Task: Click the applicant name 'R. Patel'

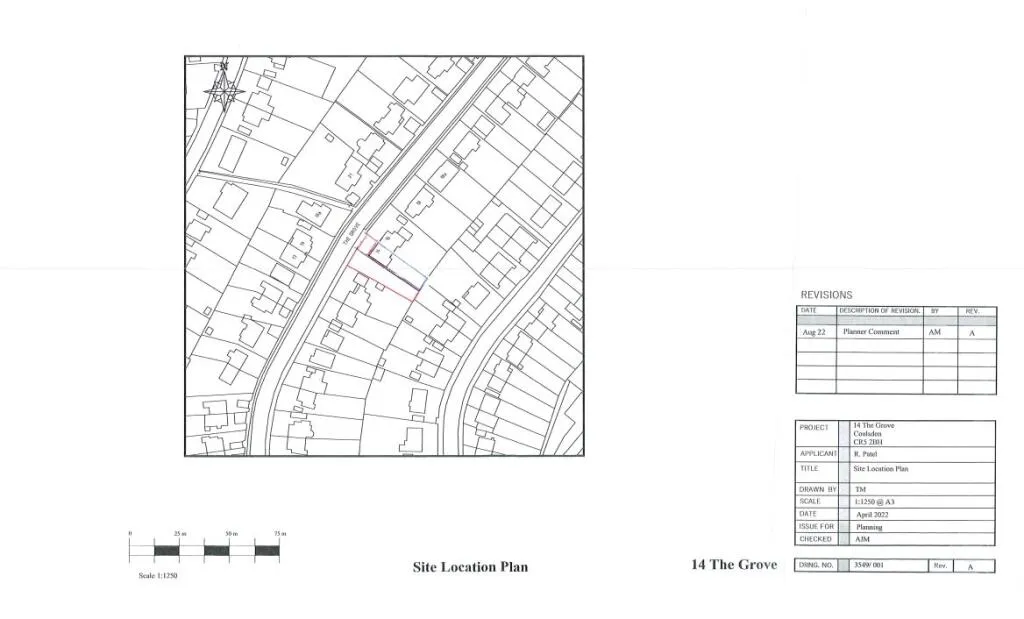Action: click(865, 454)
